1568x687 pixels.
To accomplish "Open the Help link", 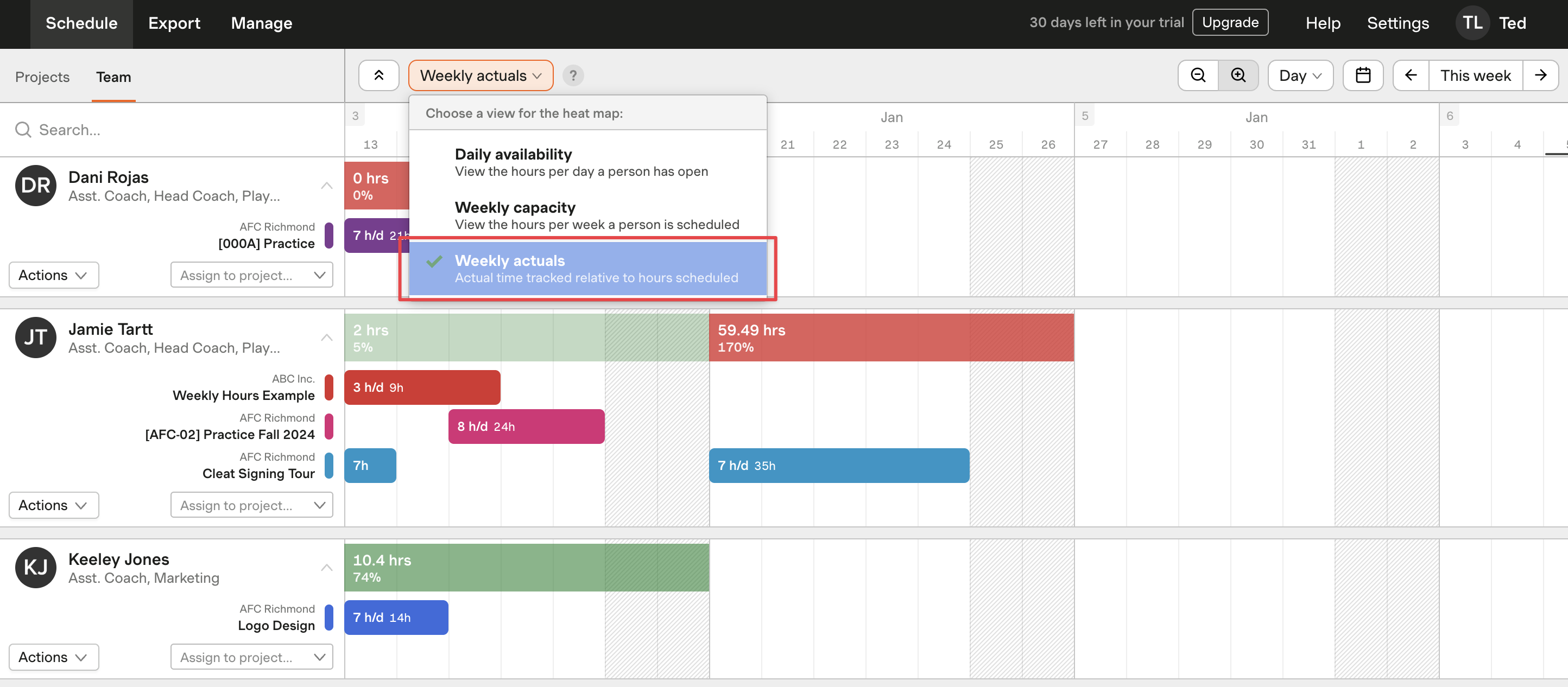I will (1323, 23).
